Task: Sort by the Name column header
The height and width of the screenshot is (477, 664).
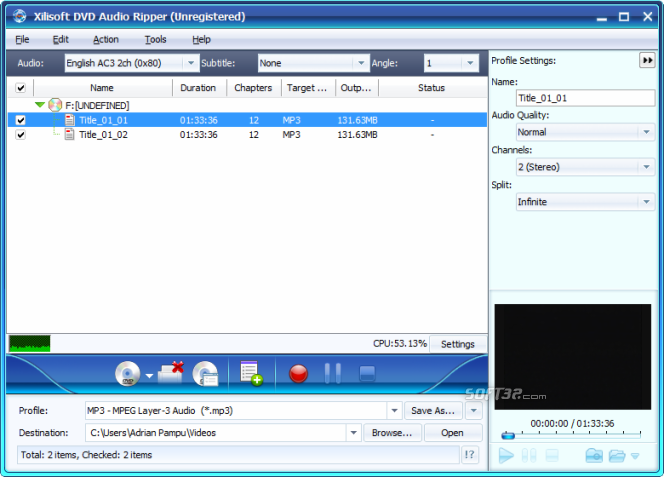Action: point(102,88)
